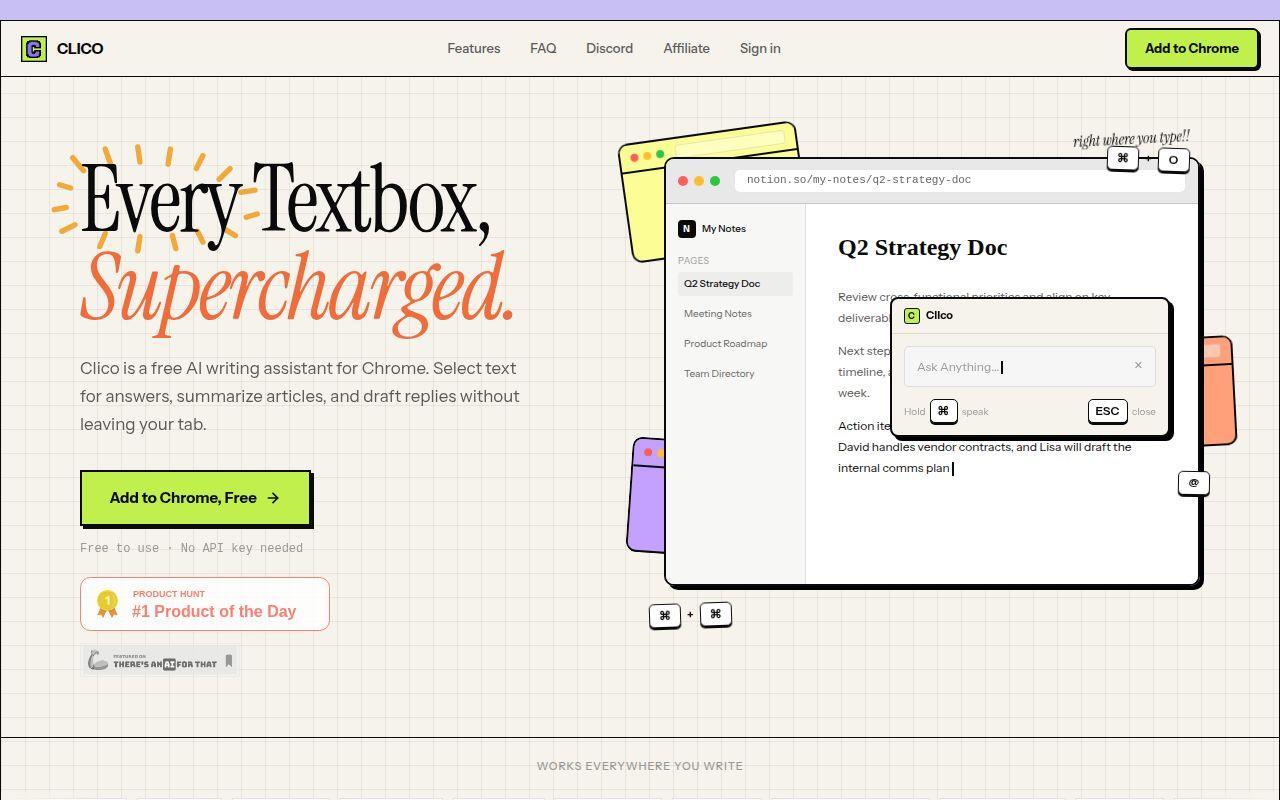
Task: Click the O key cap at top right
Action: click(x=1173, y=160)
